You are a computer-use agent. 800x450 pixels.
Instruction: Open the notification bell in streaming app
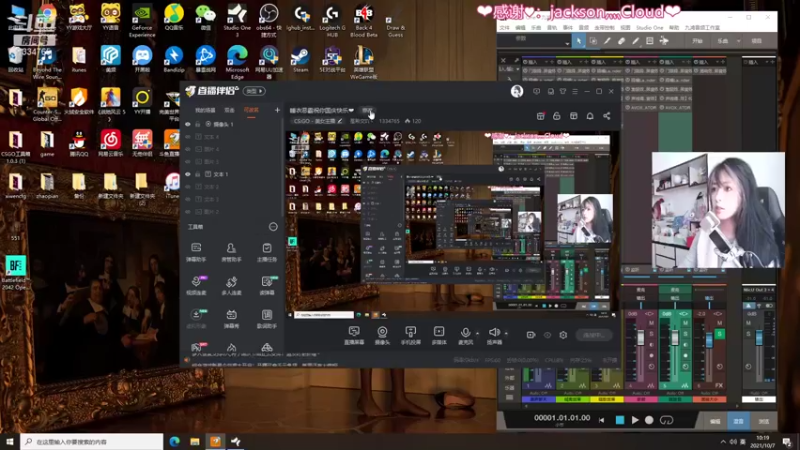(590, 116)
